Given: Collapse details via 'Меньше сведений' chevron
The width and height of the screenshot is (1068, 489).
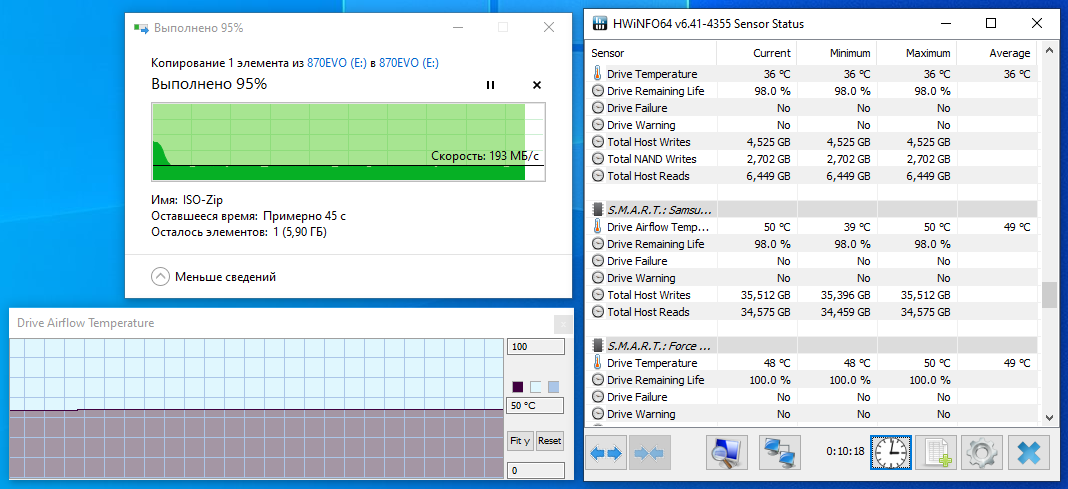Looking at the screenshot, I should click(160, 277).
